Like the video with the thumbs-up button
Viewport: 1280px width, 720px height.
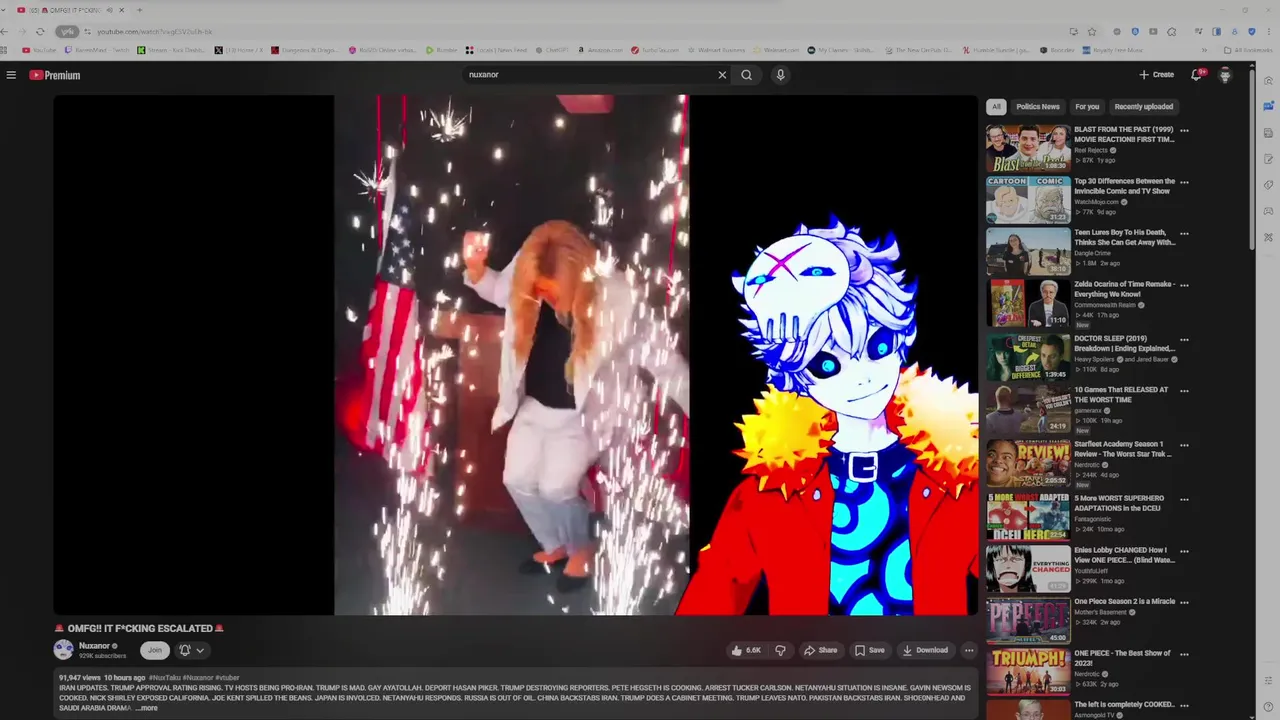[746, 650]
